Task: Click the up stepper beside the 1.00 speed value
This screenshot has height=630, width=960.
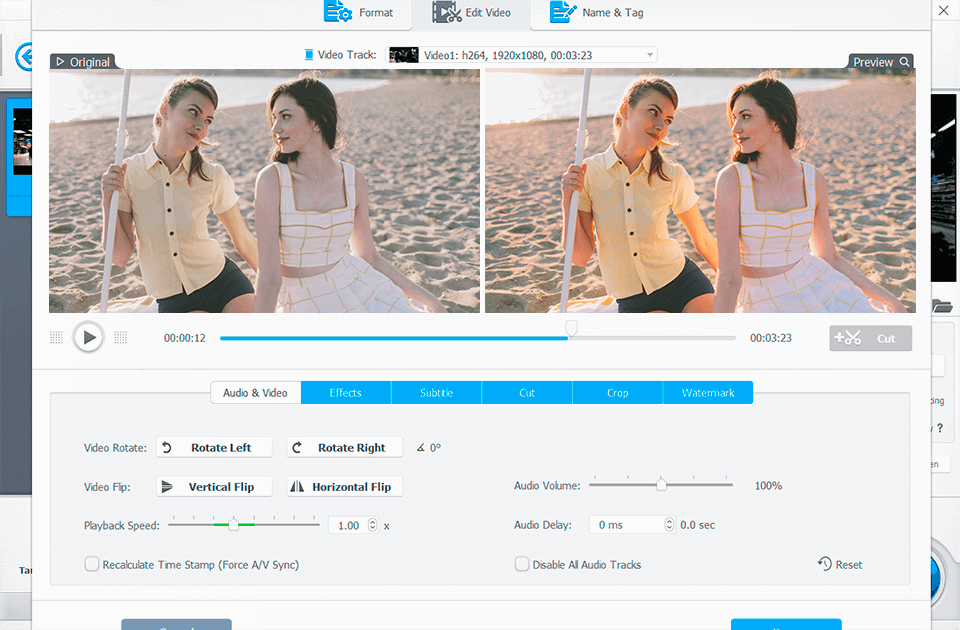Action: 371,520
